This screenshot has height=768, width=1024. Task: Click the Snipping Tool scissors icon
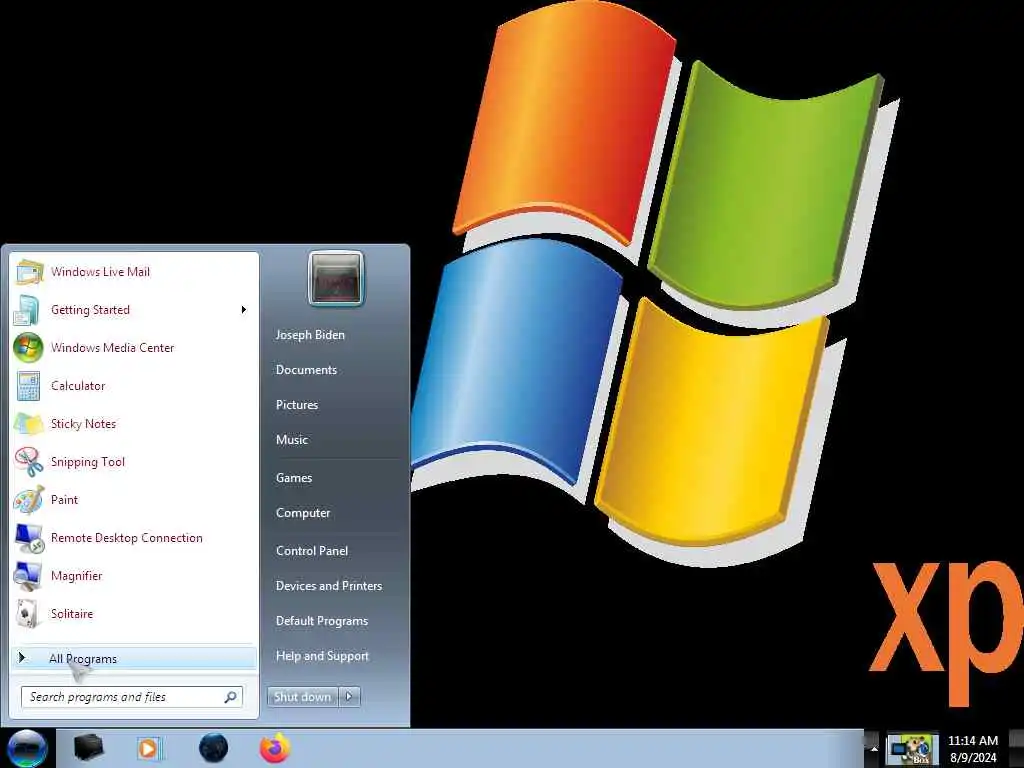[x=29, y=462]
